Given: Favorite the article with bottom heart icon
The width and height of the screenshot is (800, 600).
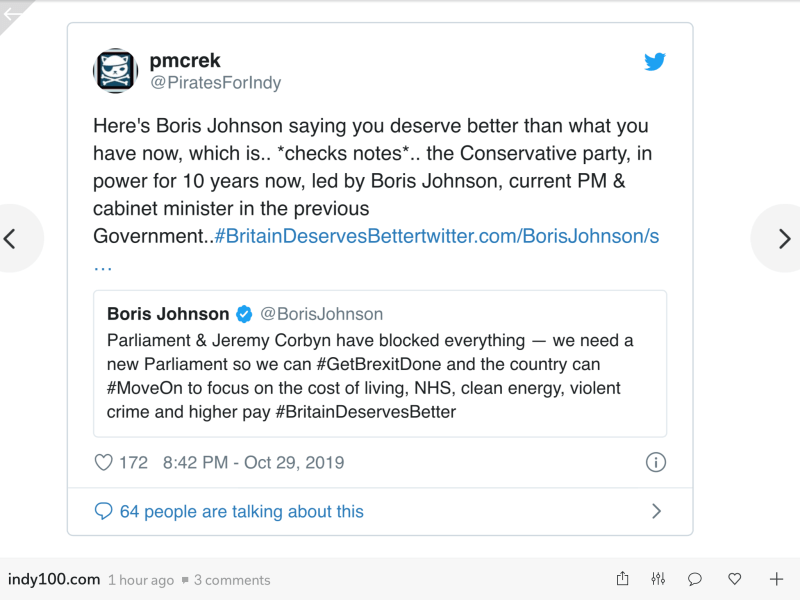Looking at the screenshot, I should tap(735, 579).
